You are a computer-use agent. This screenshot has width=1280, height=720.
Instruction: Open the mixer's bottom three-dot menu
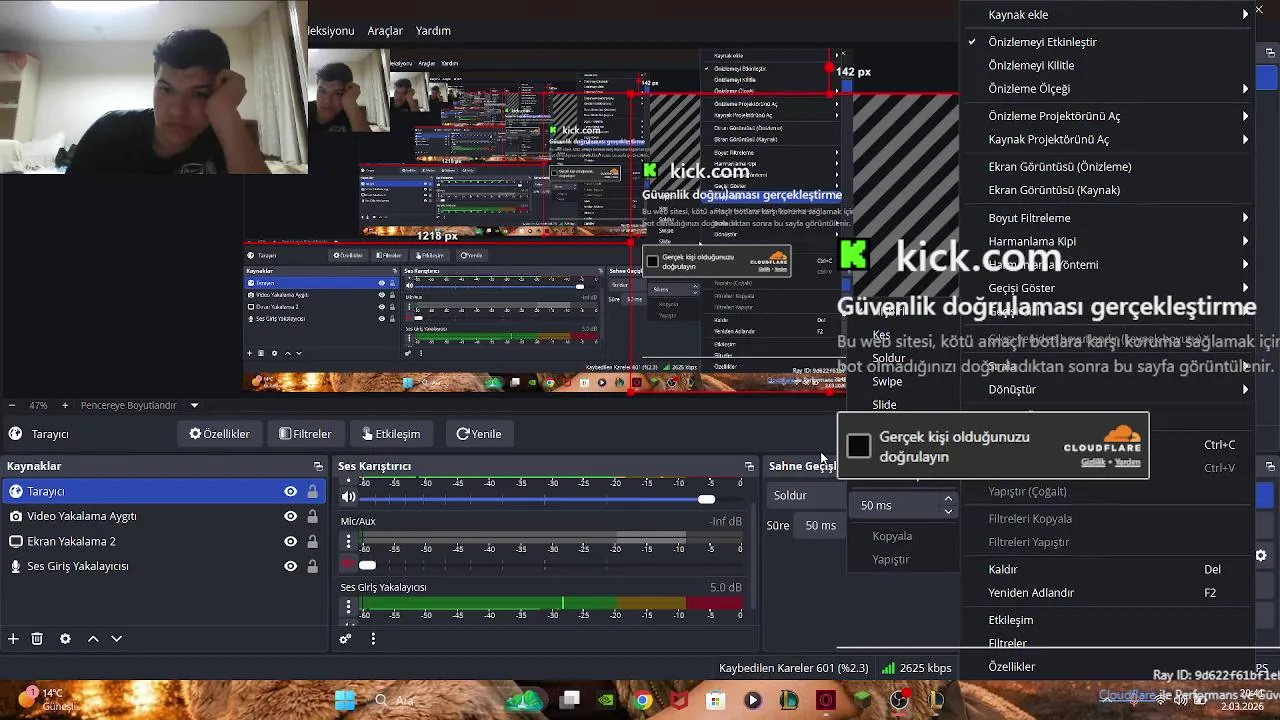point(373,638)
